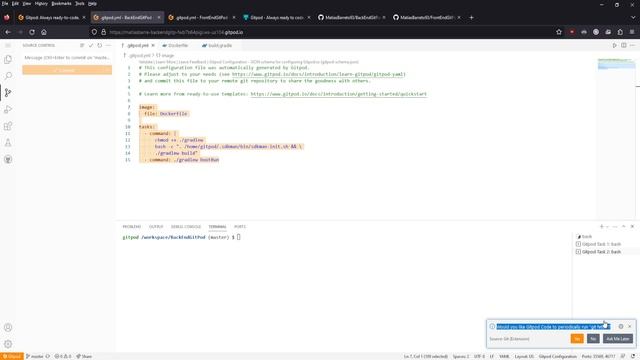
Task: Open the Bookmarks menu
Action: tap(61, 4)
